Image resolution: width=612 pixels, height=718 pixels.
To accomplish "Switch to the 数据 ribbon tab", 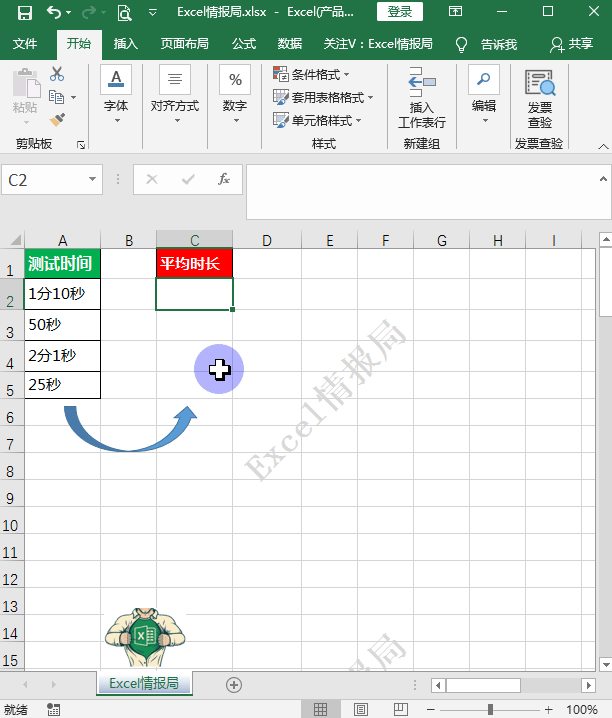I will (290, 44).
